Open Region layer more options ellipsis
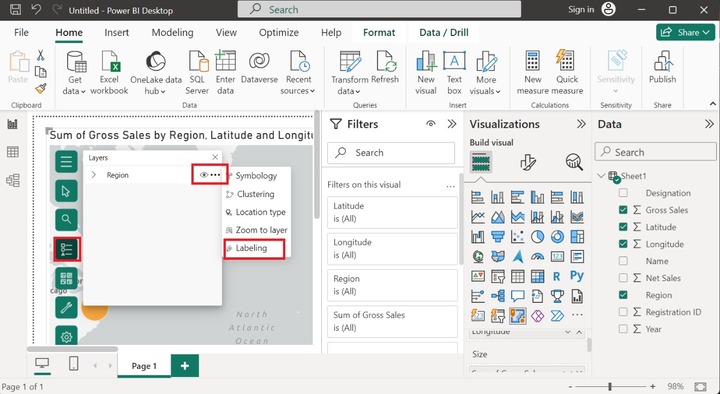720x394 pixels. click(215, 175)
